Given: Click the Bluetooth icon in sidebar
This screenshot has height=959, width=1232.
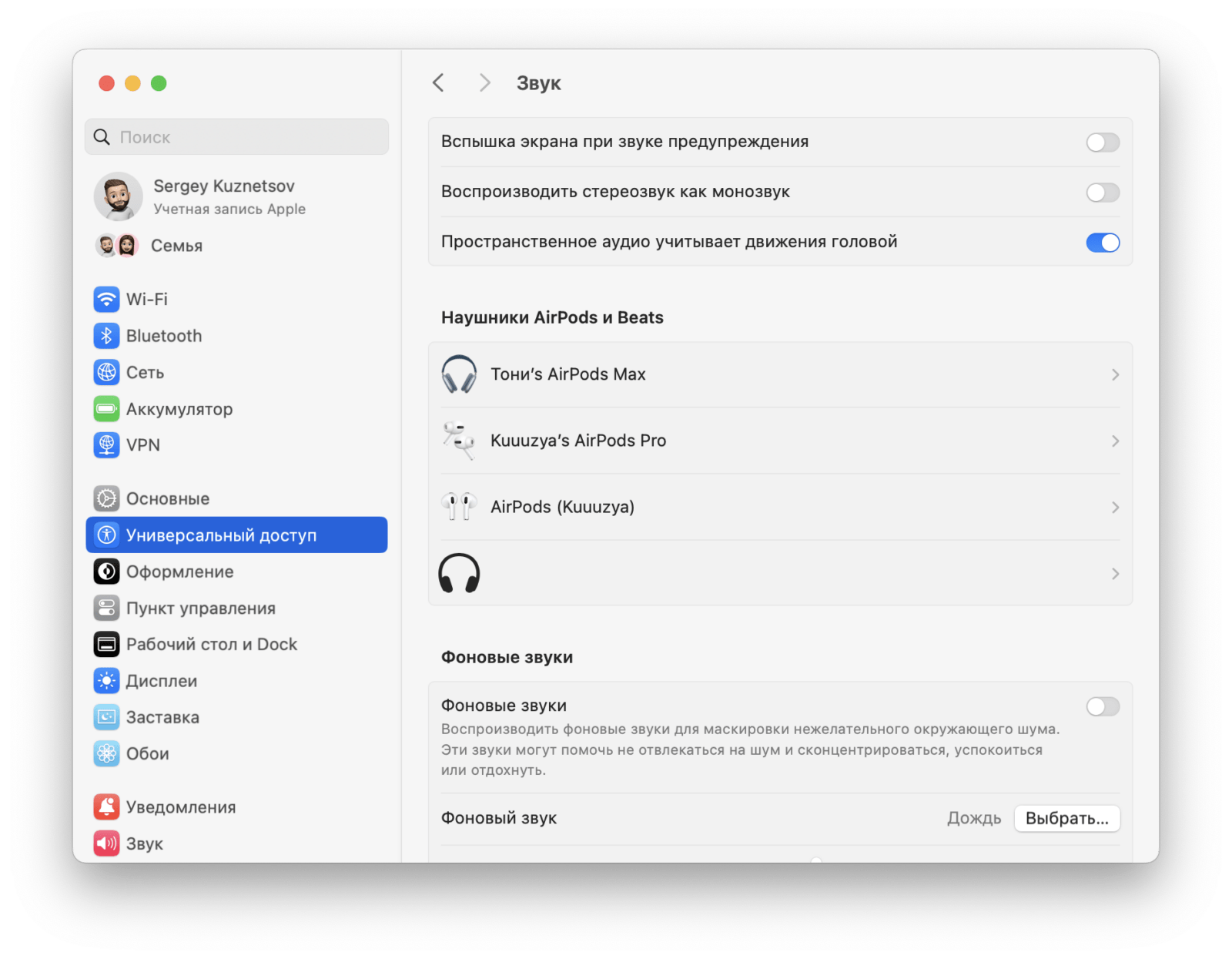Looking at the screenshot, I should pyautogui.click(x=106, y=336).
